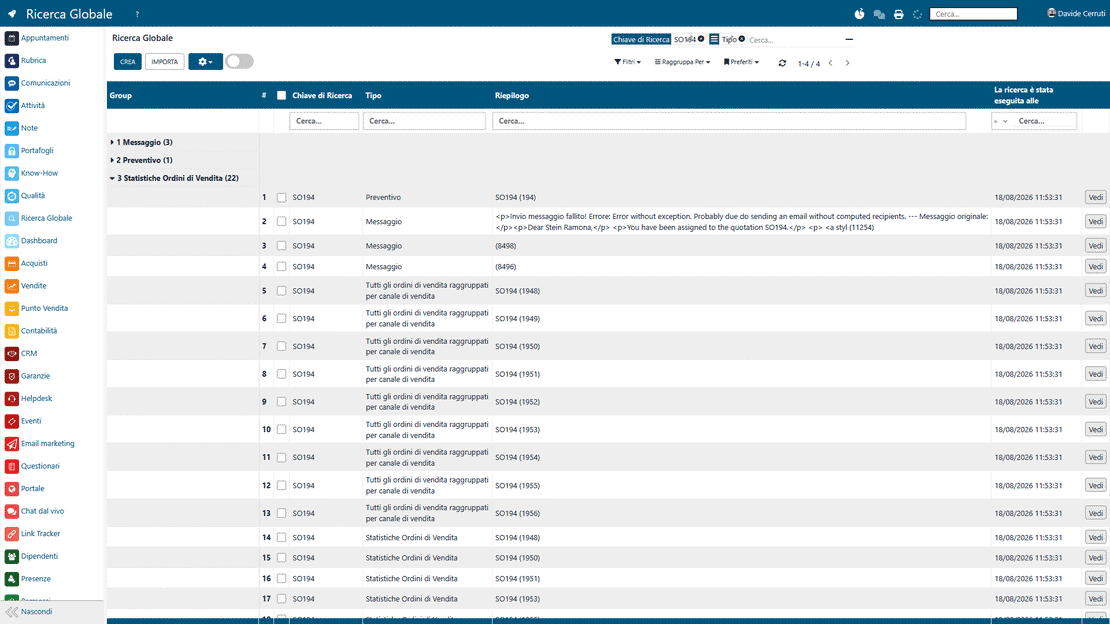The image size is (1110, 624).
Task: Go to next page arrow
Action: (x=847, y=63)
